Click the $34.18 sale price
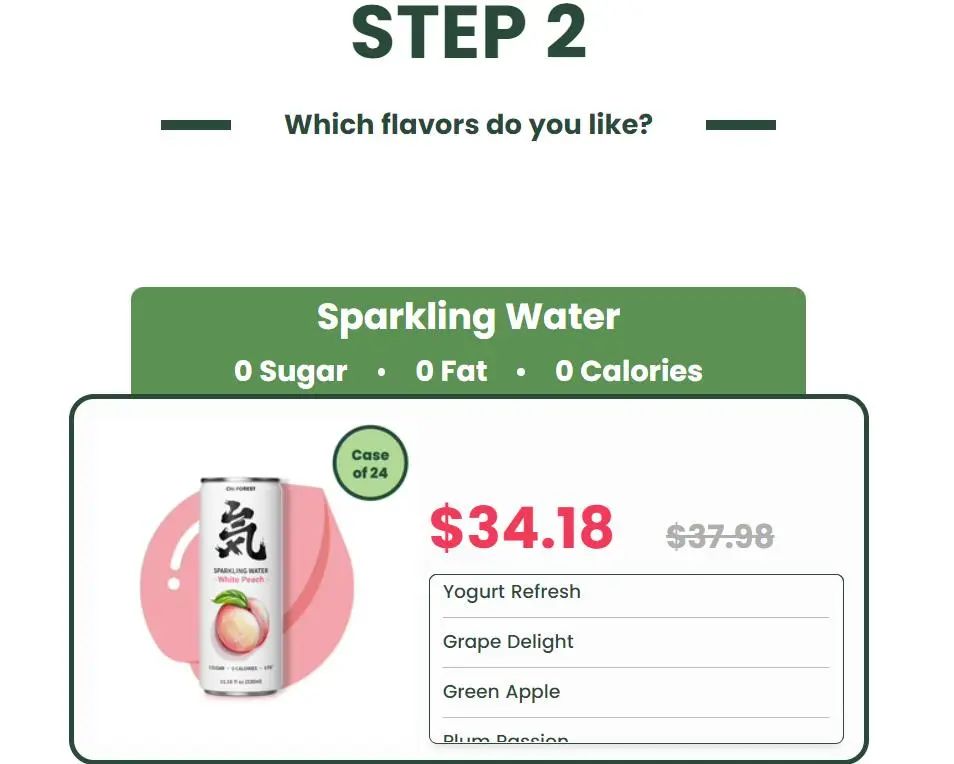Screen dimensions: 954x764 (x=521, y=527)
